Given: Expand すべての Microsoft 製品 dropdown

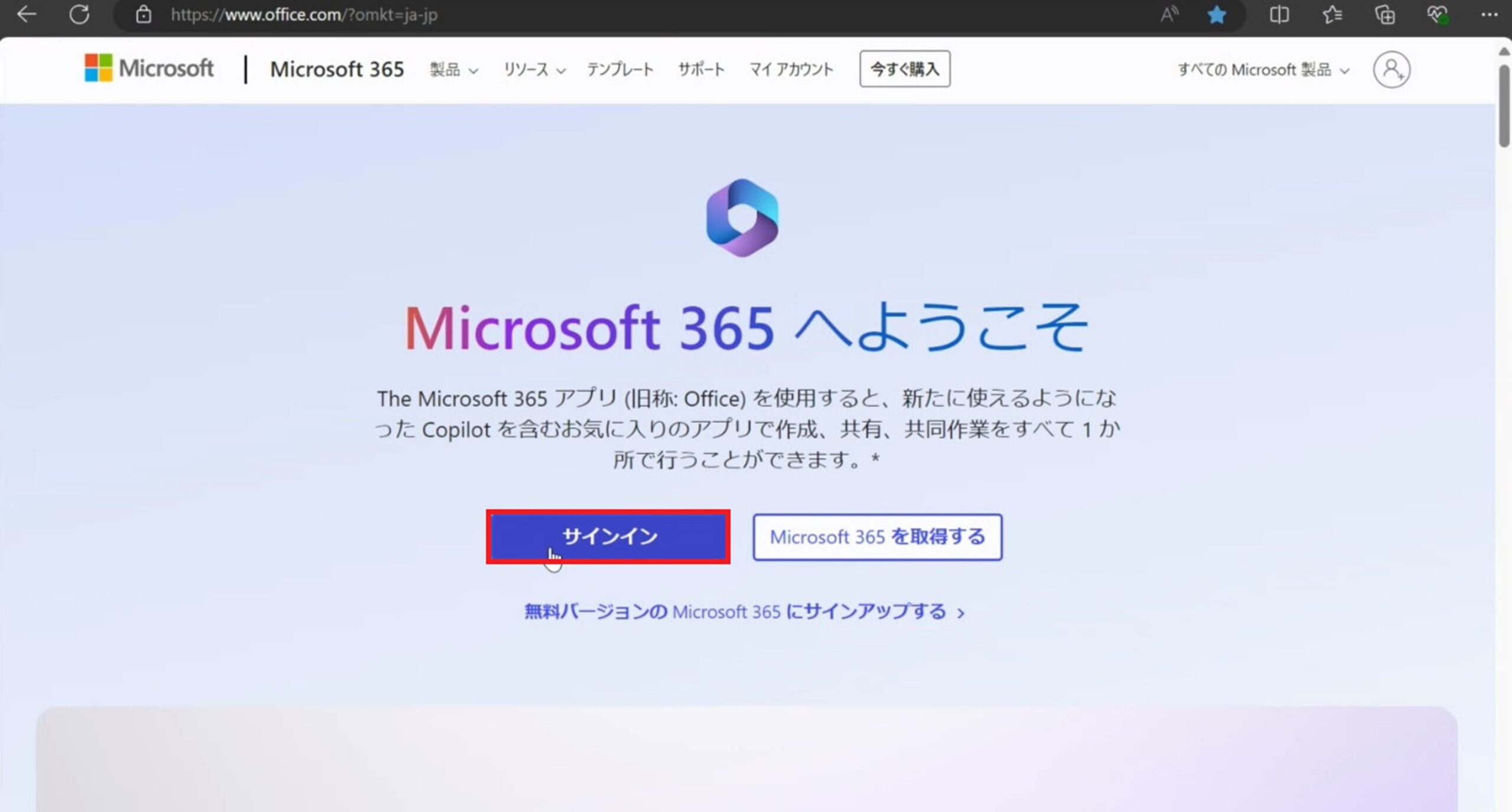Looking at the screenshot, I should 1264,70.
